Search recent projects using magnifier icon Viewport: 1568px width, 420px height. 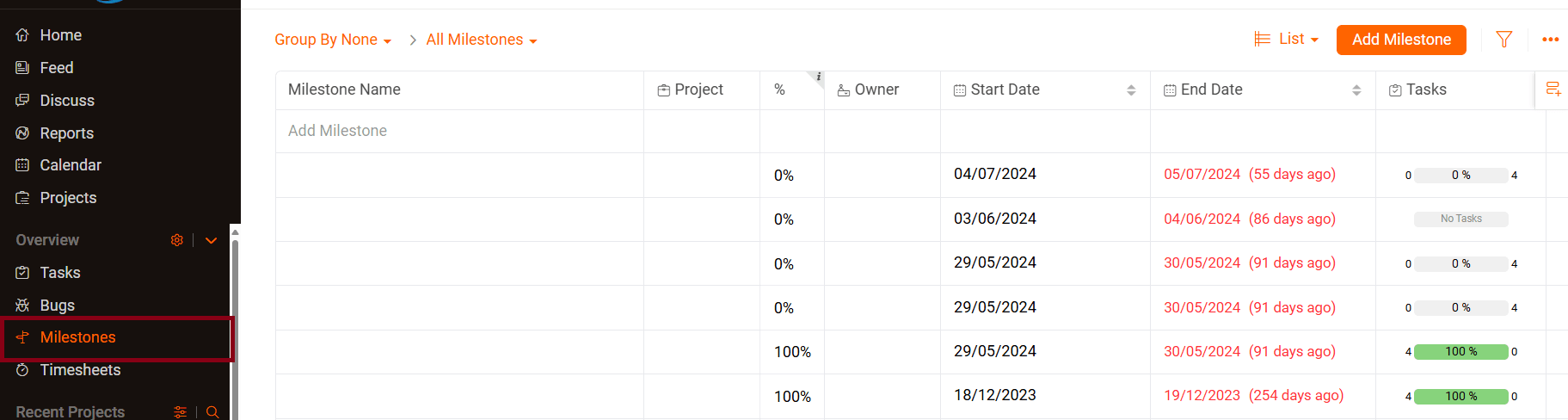212,412
